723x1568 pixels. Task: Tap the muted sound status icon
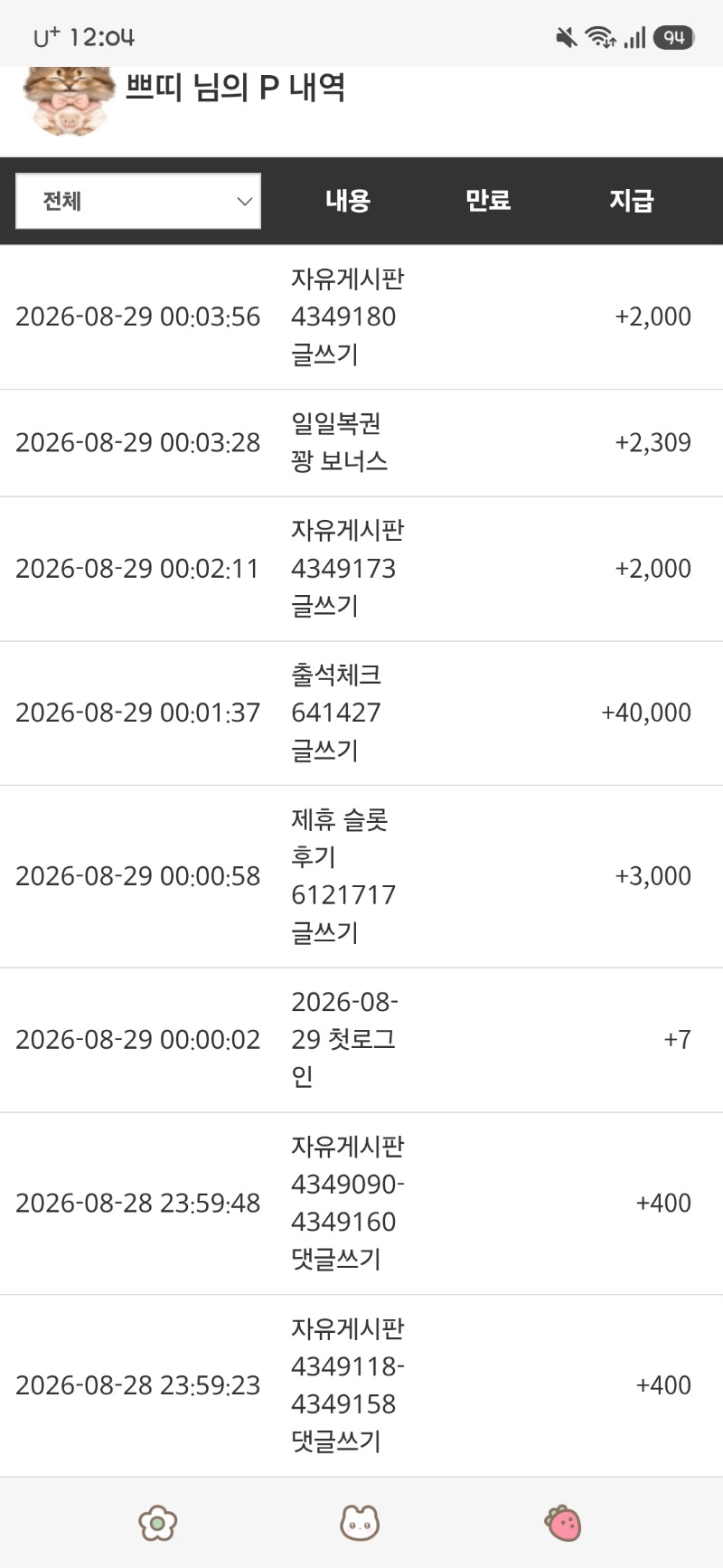567,37
